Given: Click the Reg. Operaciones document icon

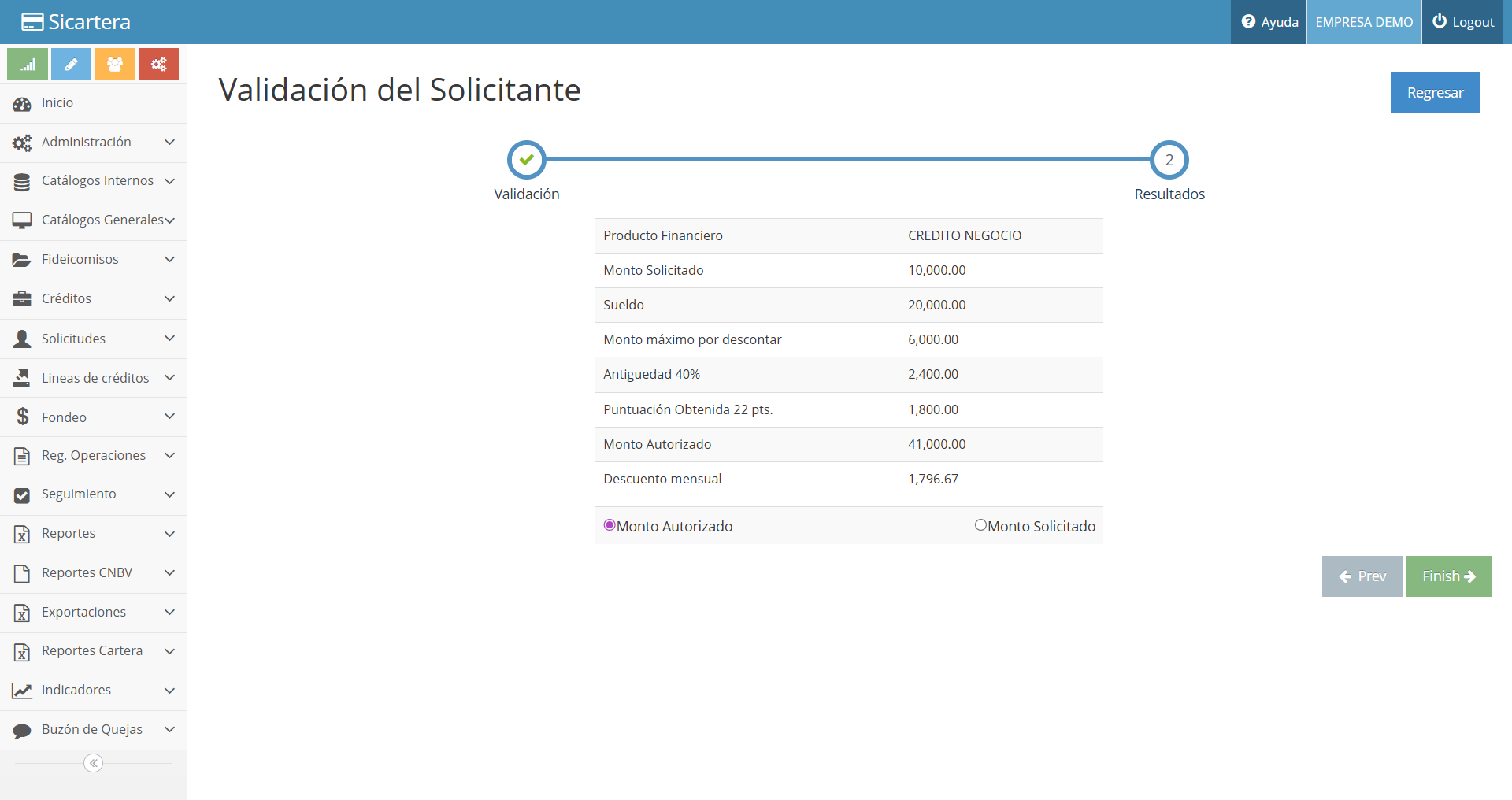Looking at the screenshot, I should [x=22, y=456].
